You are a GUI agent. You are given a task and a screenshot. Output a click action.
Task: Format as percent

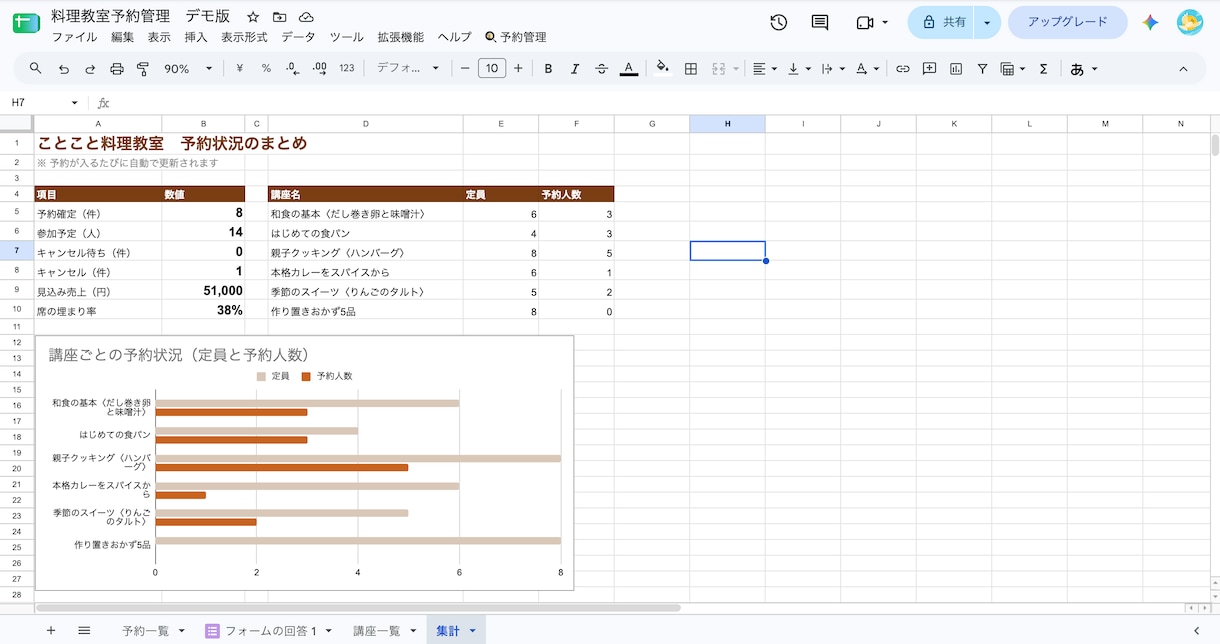click(x=266, y=69)
